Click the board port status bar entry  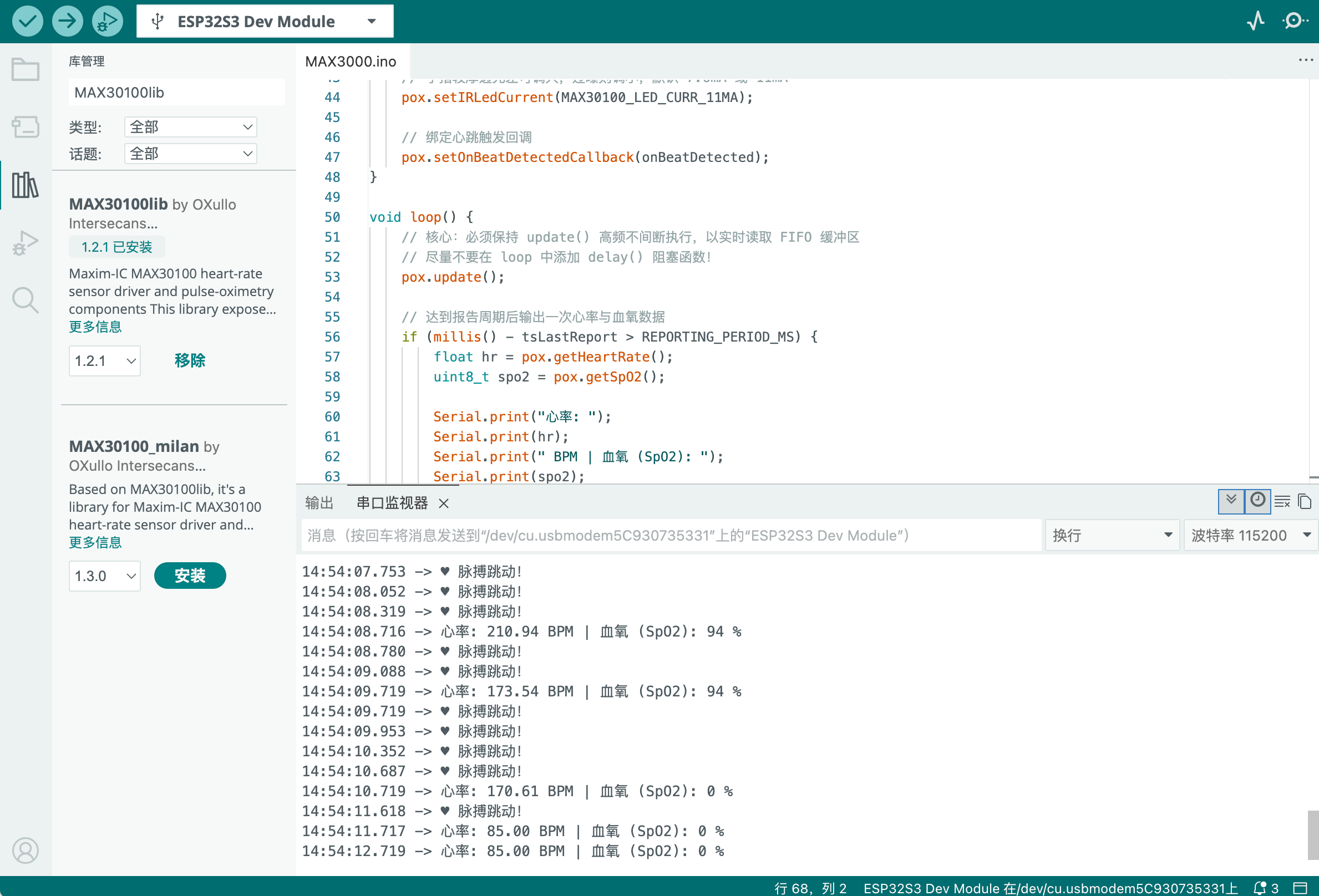pyautogui.click(x=1051, y=888)
